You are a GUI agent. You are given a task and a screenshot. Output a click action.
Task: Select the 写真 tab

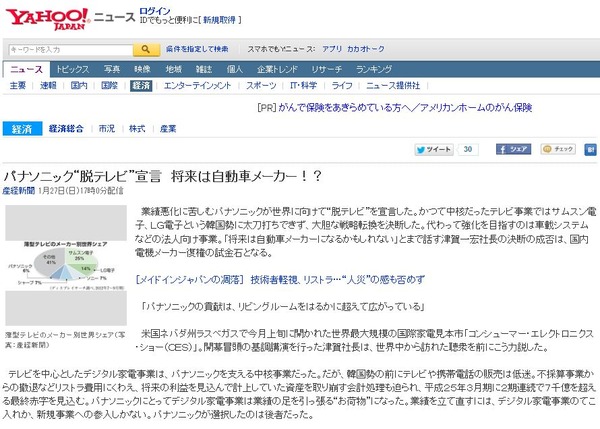[112, 69]
